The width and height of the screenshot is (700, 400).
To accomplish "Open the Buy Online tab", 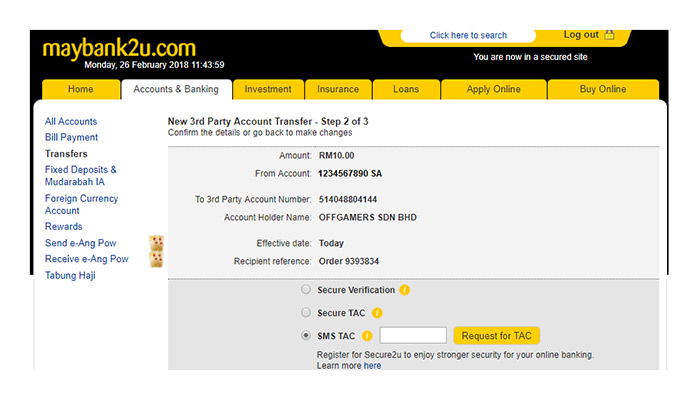I will 603,89.
